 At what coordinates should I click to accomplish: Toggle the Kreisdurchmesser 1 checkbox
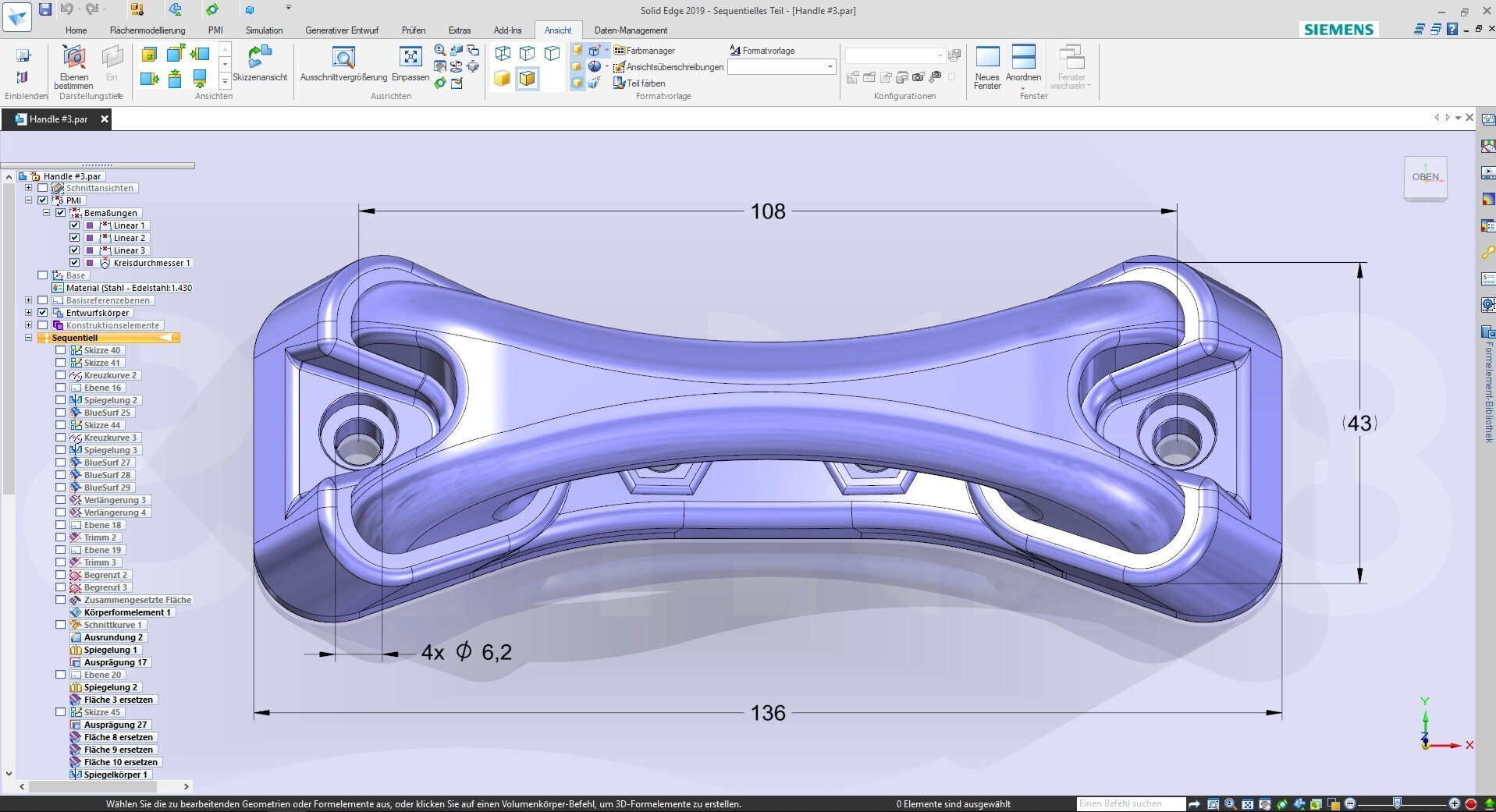tap(75, 263)
